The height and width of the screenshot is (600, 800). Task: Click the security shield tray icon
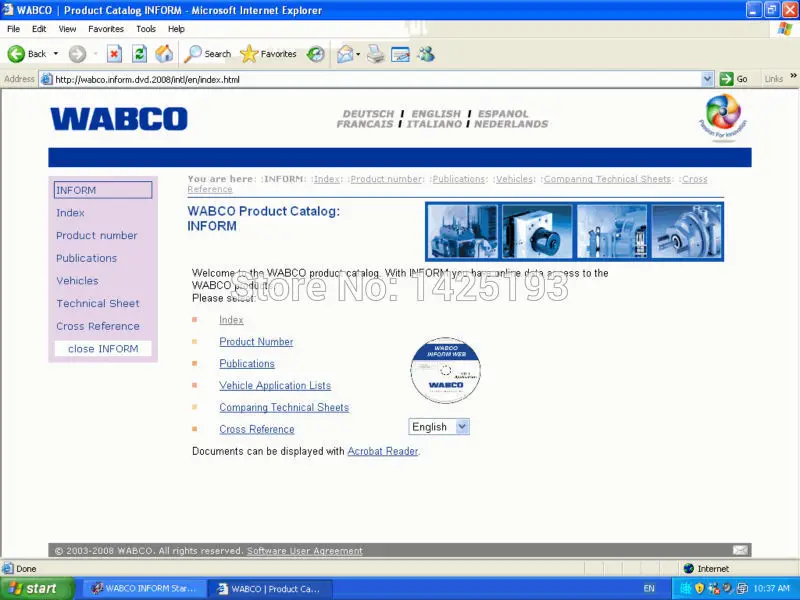[x=699, y=588]
